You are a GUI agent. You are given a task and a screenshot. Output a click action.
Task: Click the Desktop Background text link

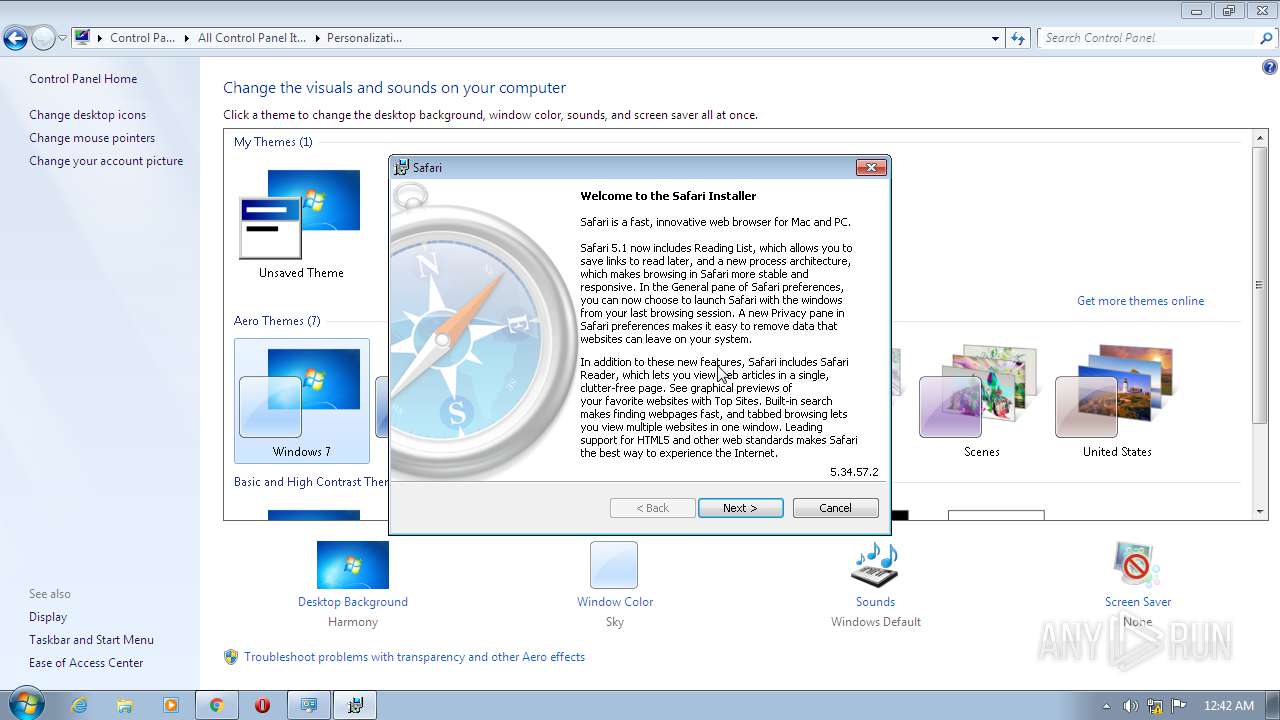point(353,602)
